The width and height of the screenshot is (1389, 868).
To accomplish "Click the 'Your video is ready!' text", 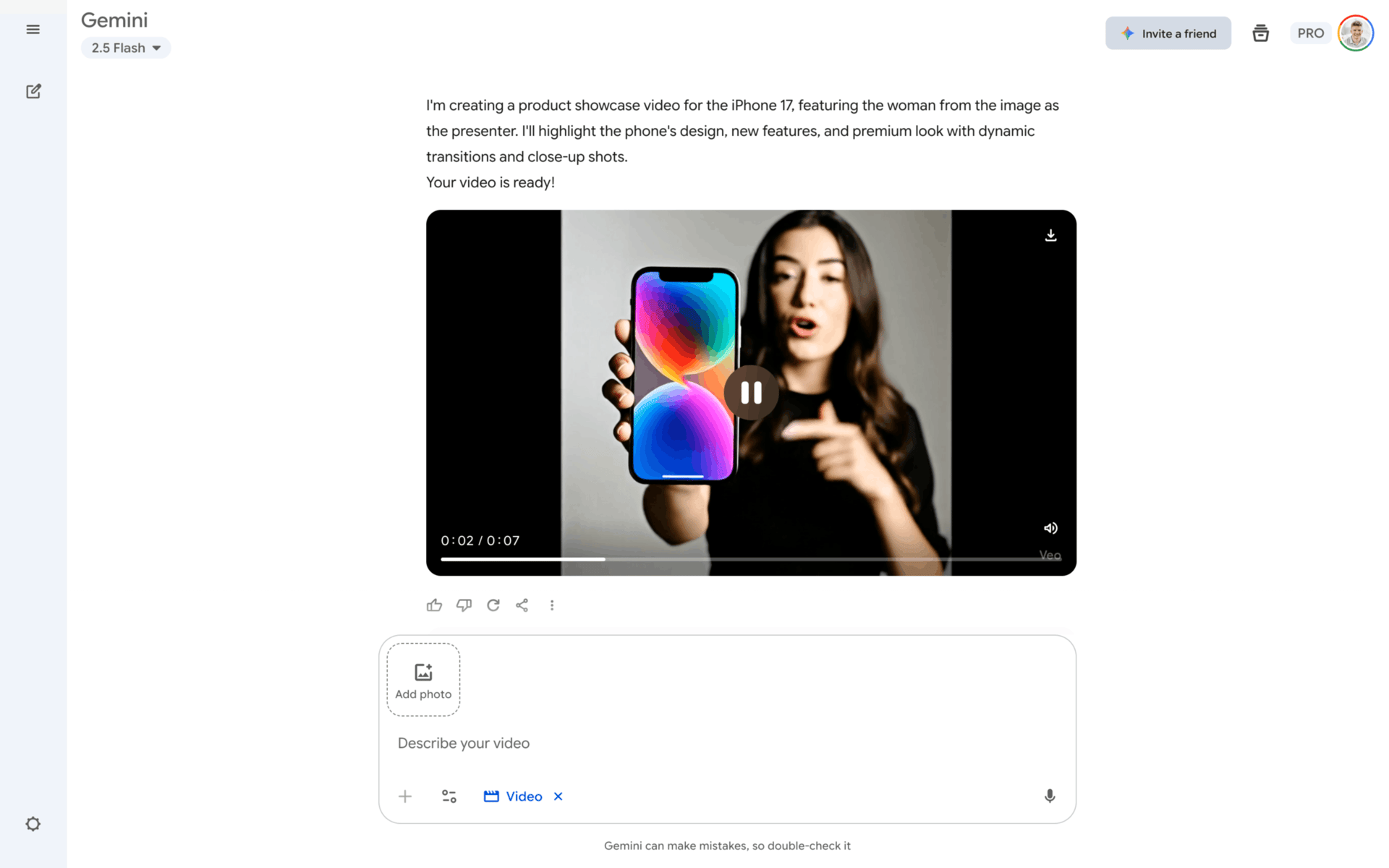I will click(x=490, y=182).
